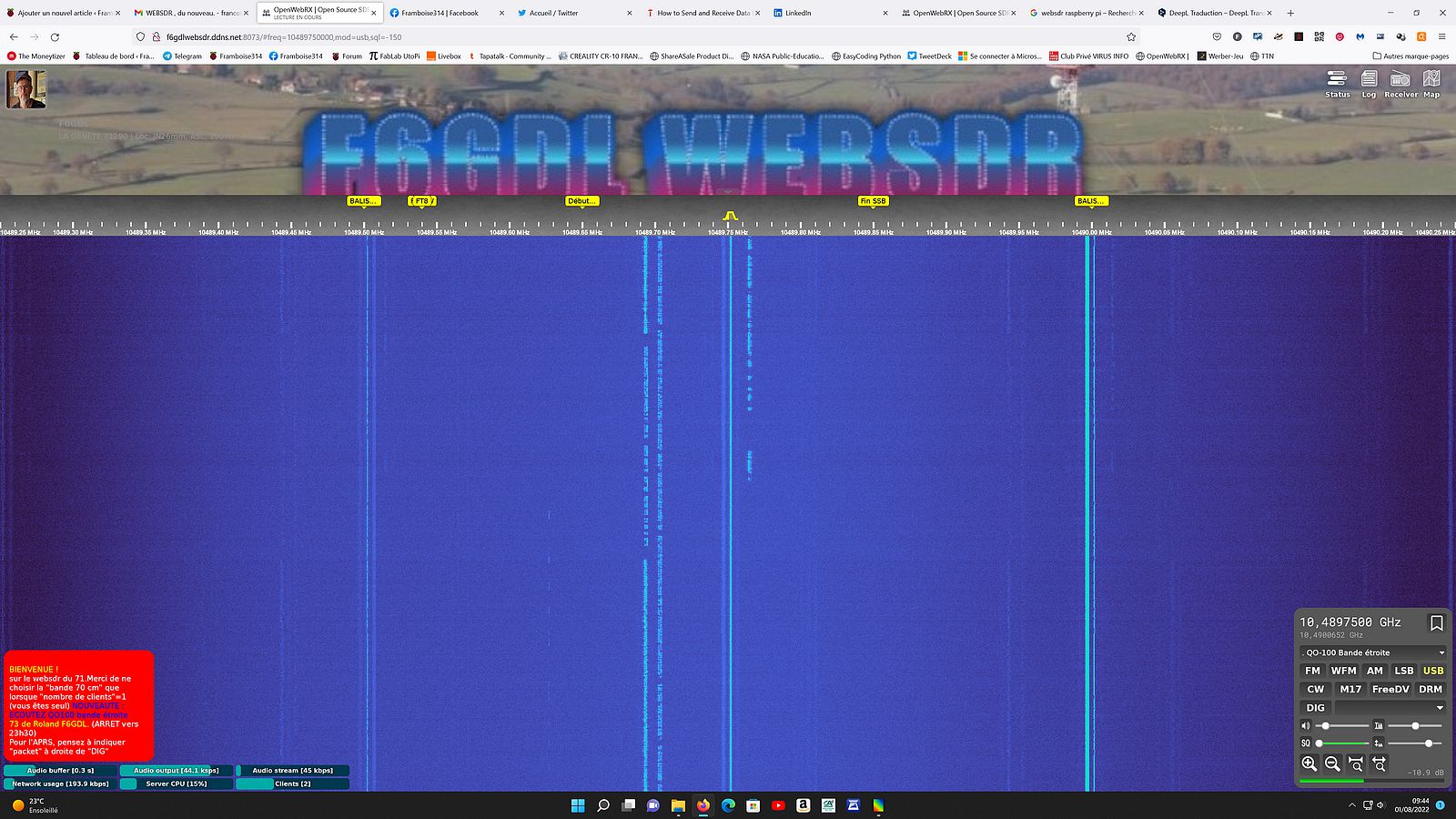Click the SQ auto squelch button

1306,743
